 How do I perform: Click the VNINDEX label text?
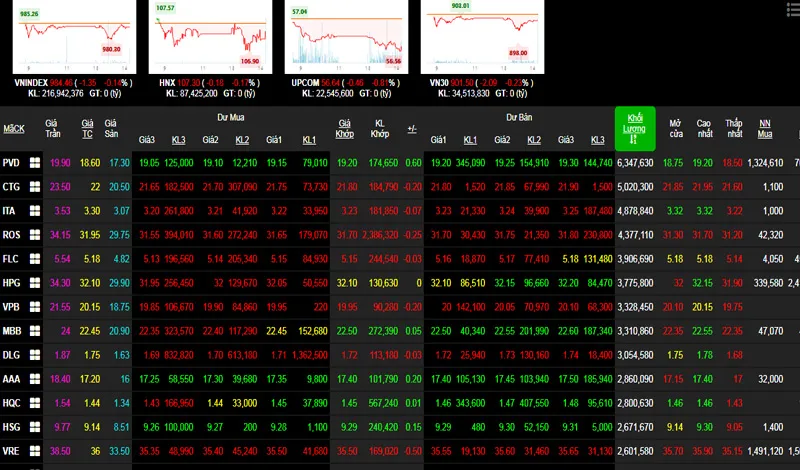click(x=31, y=83)
